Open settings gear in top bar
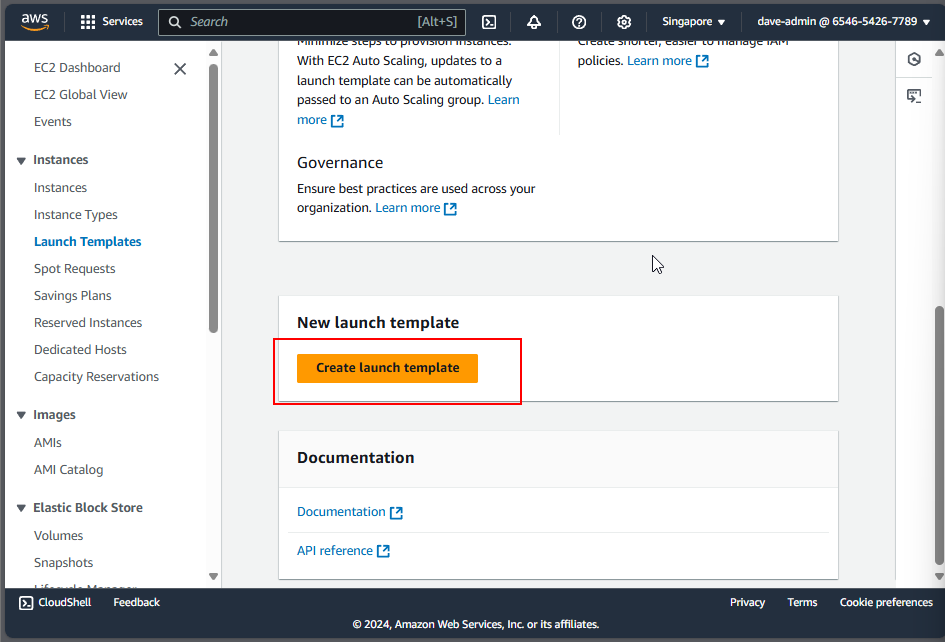The width and height of the screenshot is (945, 642). [x=624, y=22]
